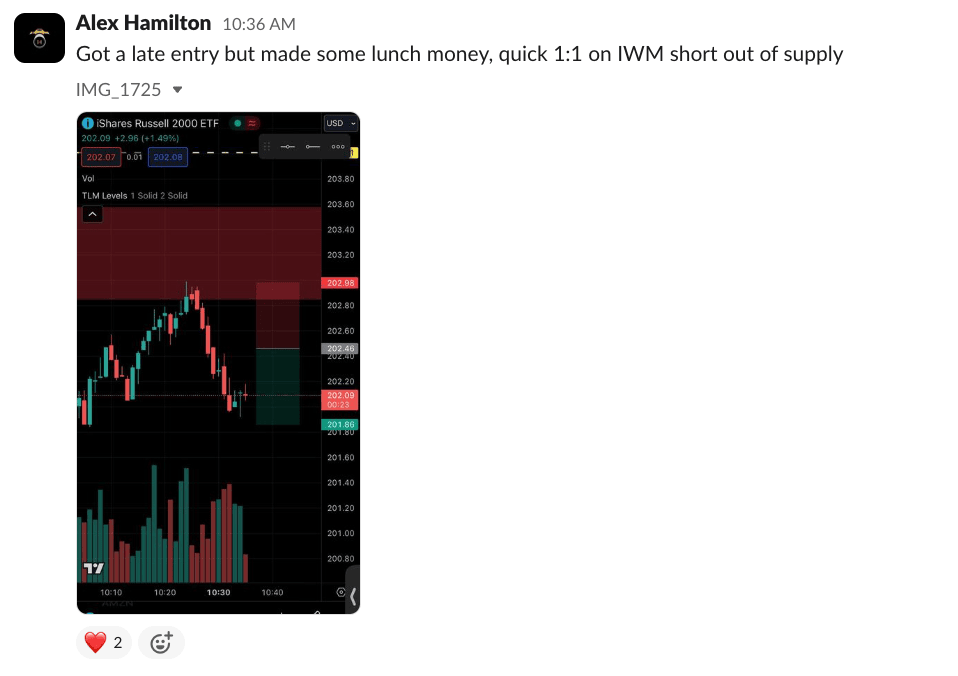Collapse the indicator legend chevron
Viewport: 958px width, 676px height.
pyautogui.click(x=91, y=214)
